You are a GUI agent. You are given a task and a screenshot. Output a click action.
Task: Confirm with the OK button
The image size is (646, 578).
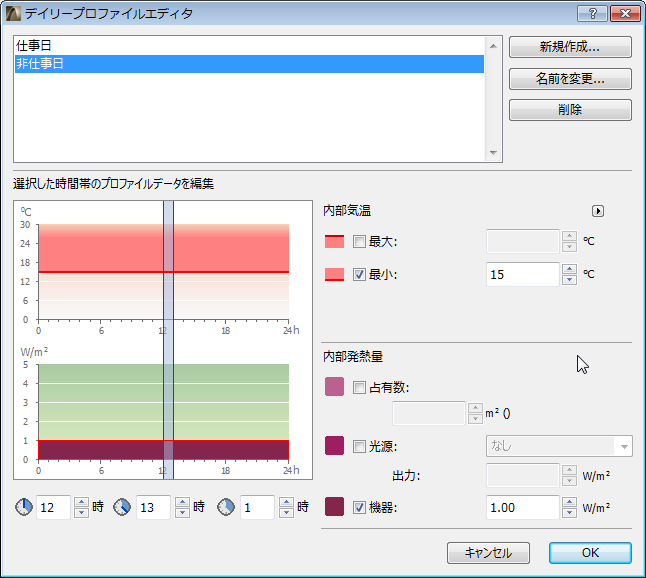pyautogui.click(x=590, y=553)
